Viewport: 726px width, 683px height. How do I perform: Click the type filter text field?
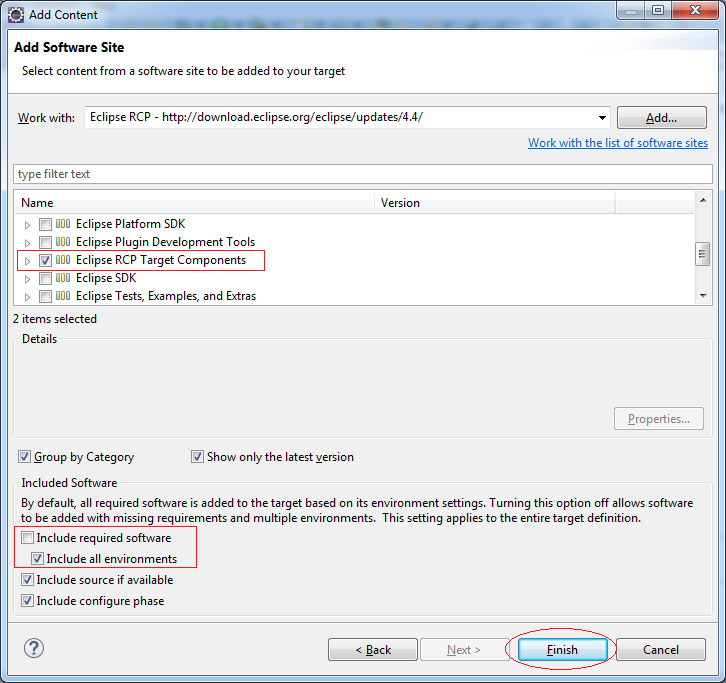(363, 174)
